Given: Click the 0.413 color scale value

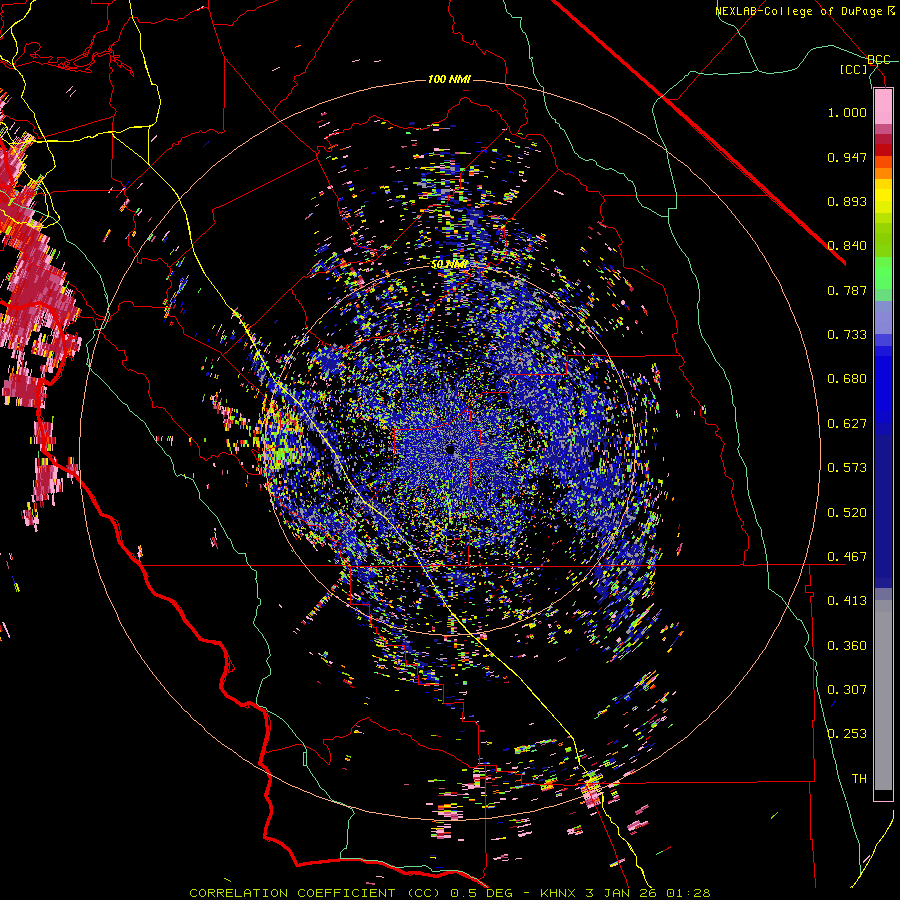Looking at the screenshot, I should (847, 601).
